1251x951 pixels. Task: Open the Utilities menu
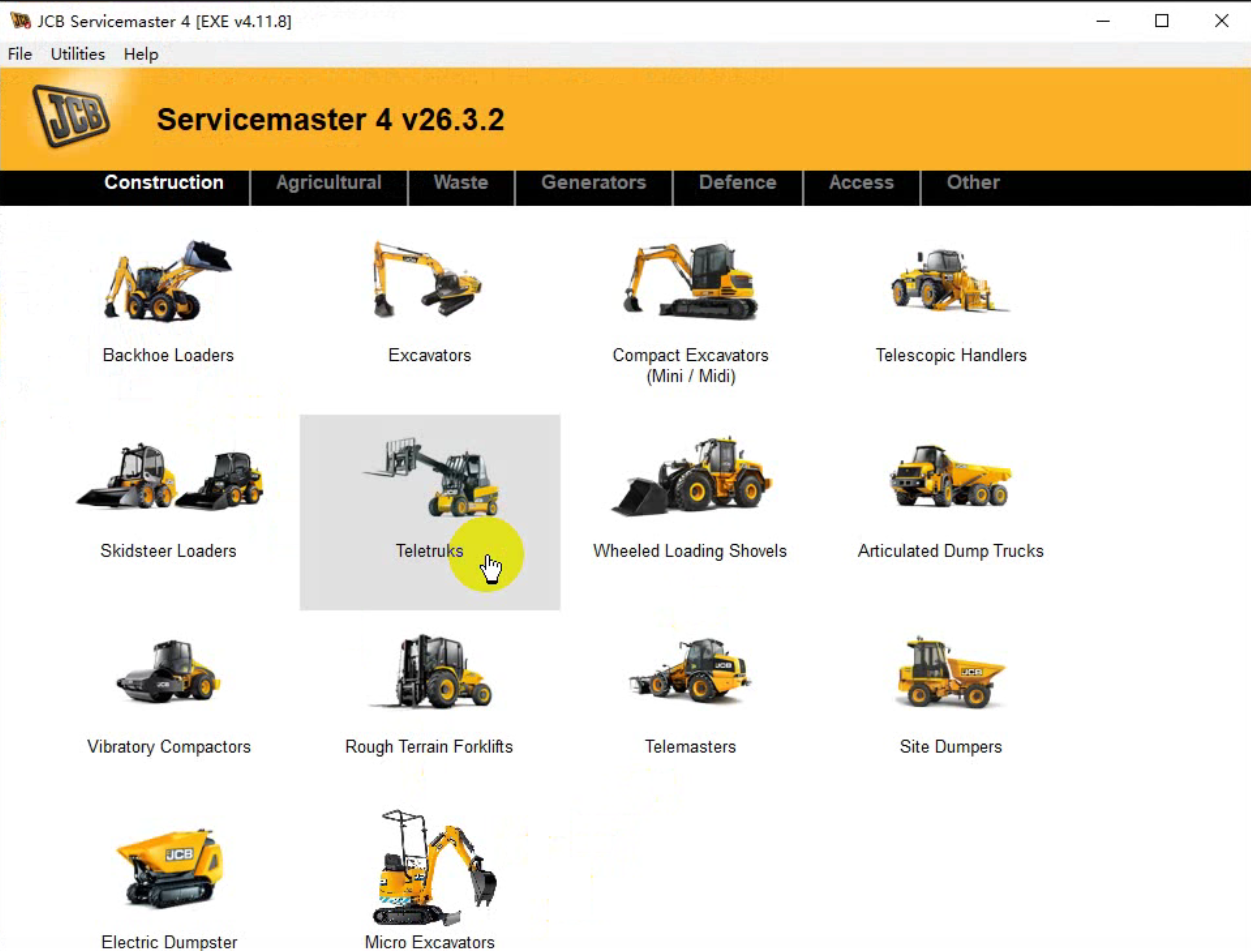coord(78,54)
